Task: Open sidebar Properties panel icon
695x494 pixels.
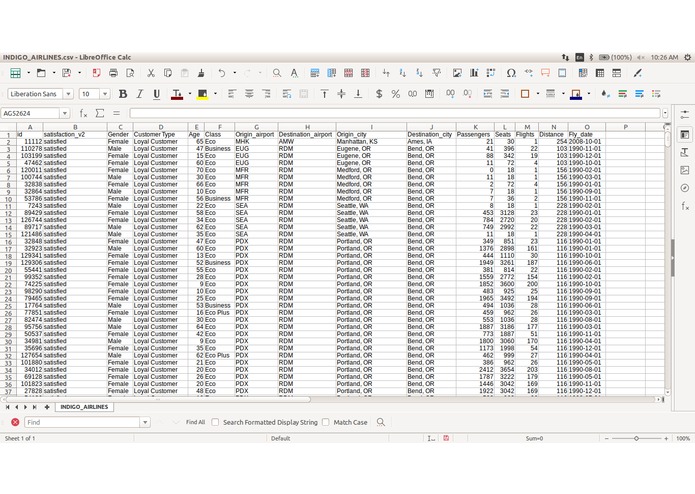Action: [685, 134]
